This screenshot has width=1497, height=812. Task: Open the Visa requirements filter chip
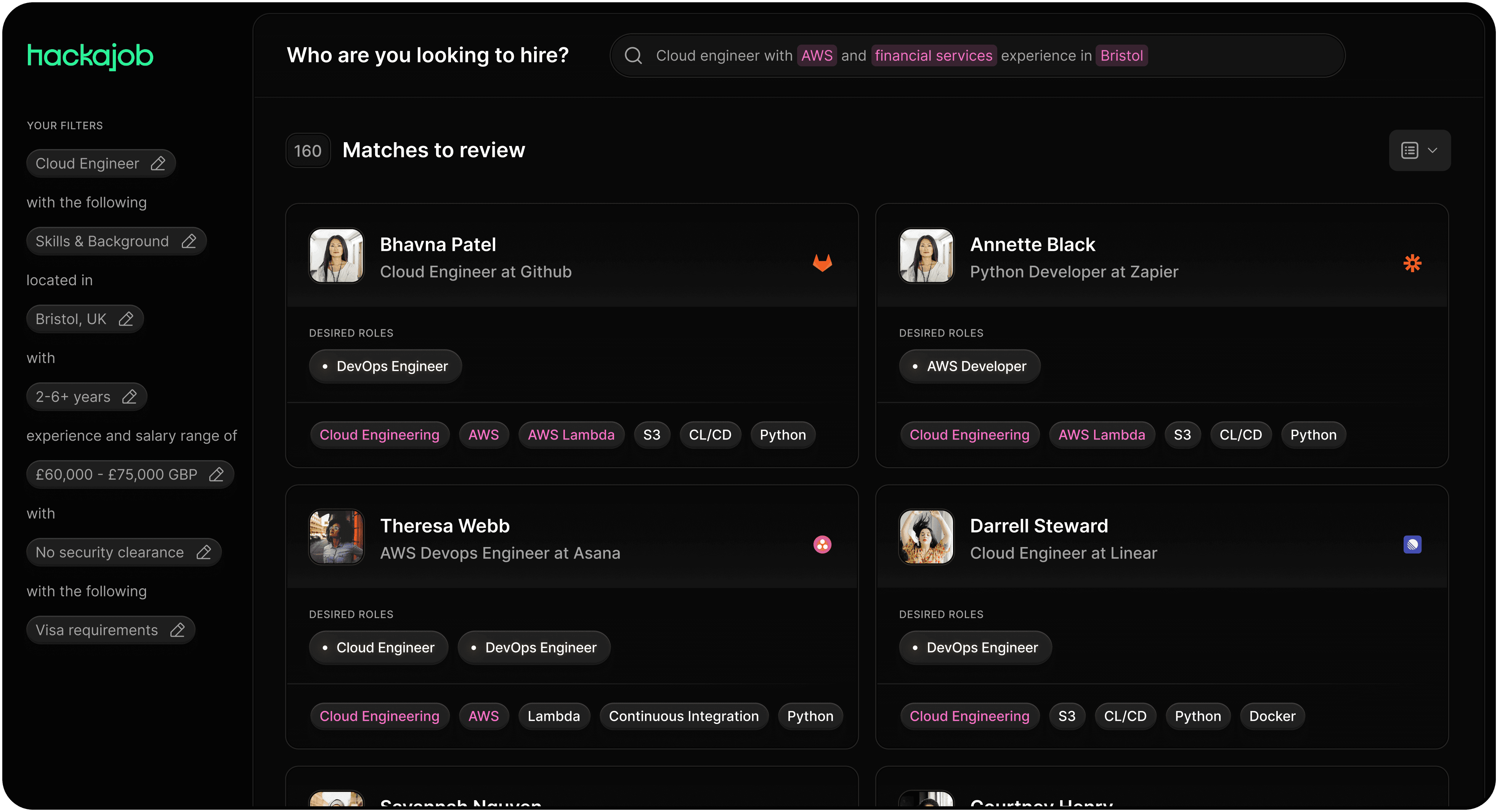pyautogui.click(x=111, y=631)
